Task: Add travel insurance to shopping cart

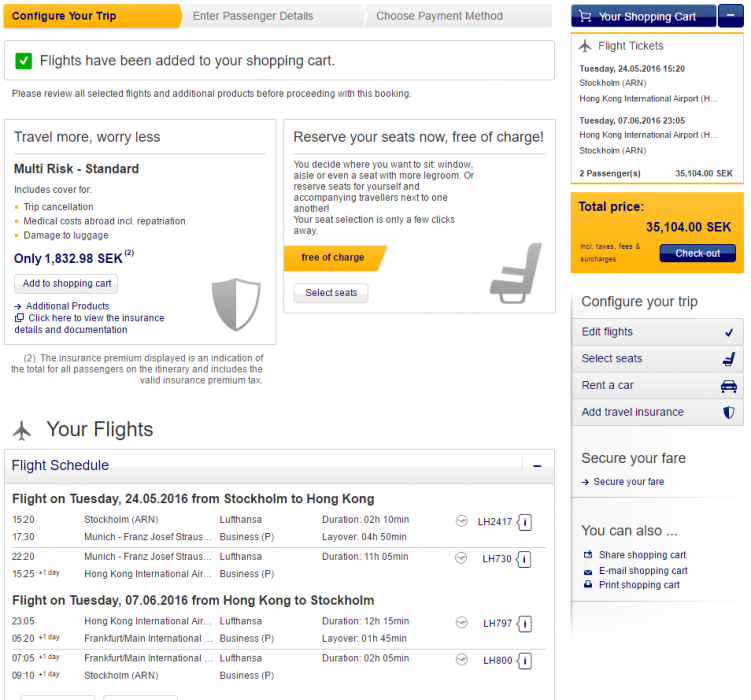Action: coord(68,283)
